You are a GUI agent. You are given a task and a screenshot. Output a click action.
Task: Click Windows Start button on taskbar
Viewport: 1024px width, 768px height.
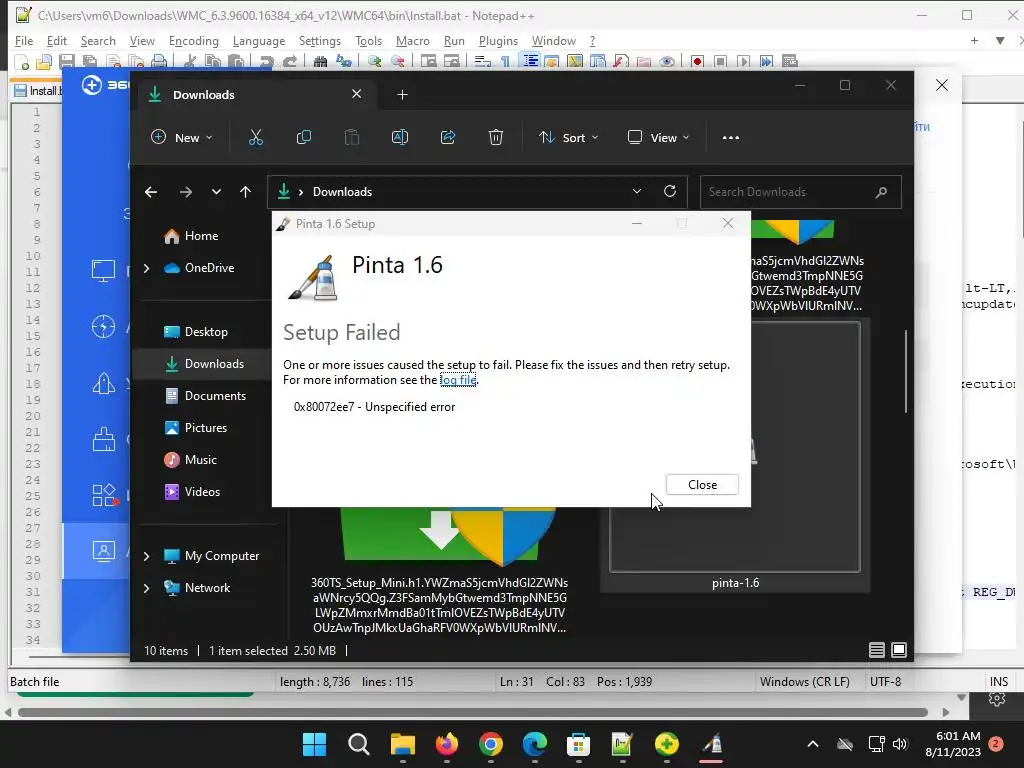pyautogui.click(x=314, y=744)
